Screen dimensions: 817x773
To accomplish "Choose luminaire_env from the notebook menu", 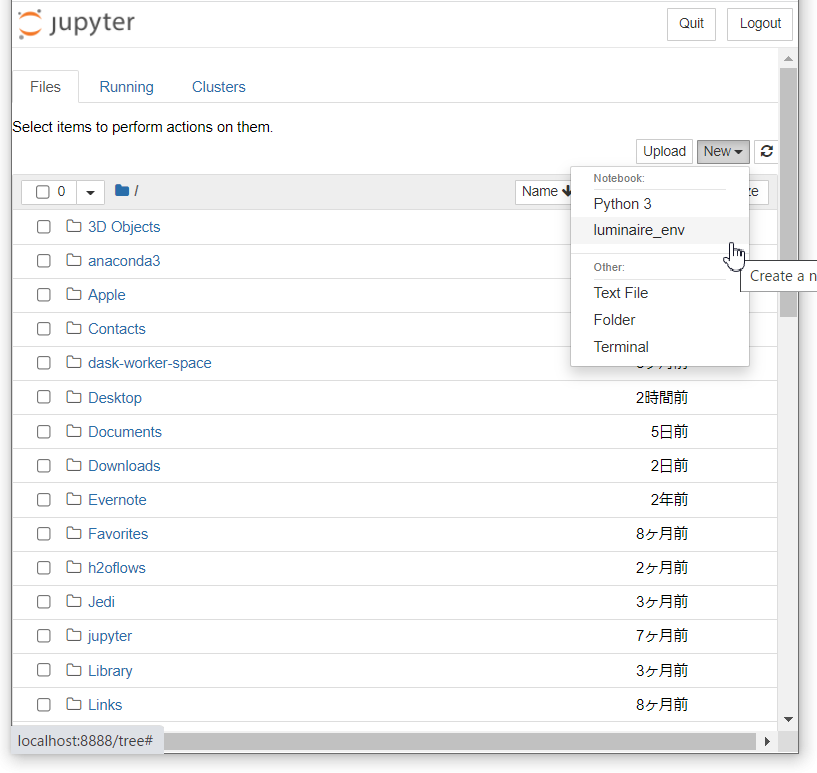I will click(639, 230).
